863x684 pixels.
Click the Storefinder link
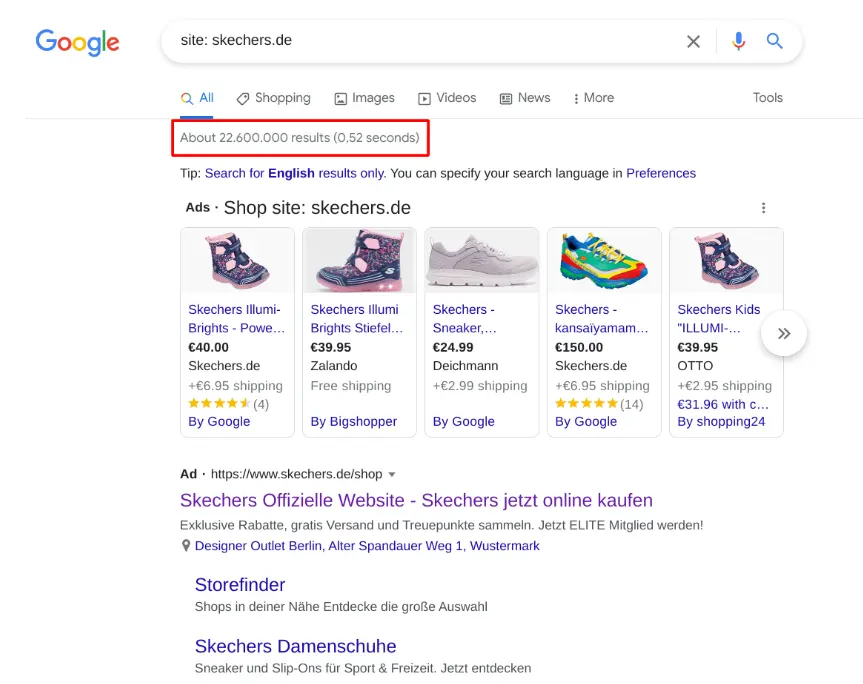240,584
